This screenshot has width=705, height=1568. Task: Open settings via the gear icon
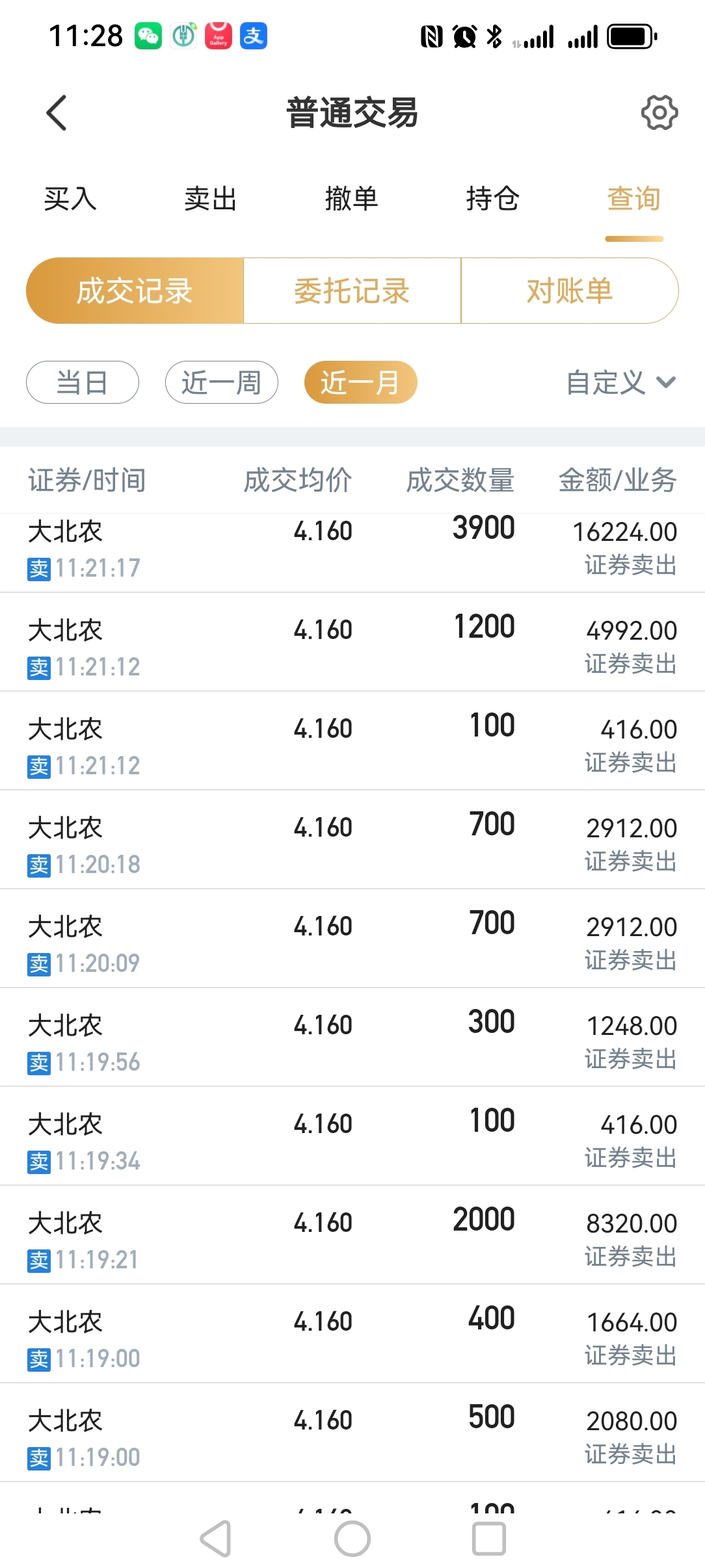(x=659, y=113)
